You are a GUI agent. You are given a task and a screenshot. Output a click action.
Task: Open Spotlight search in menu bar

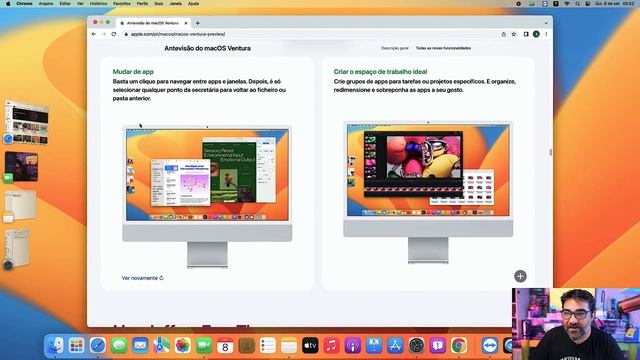(x=577, y=4)
